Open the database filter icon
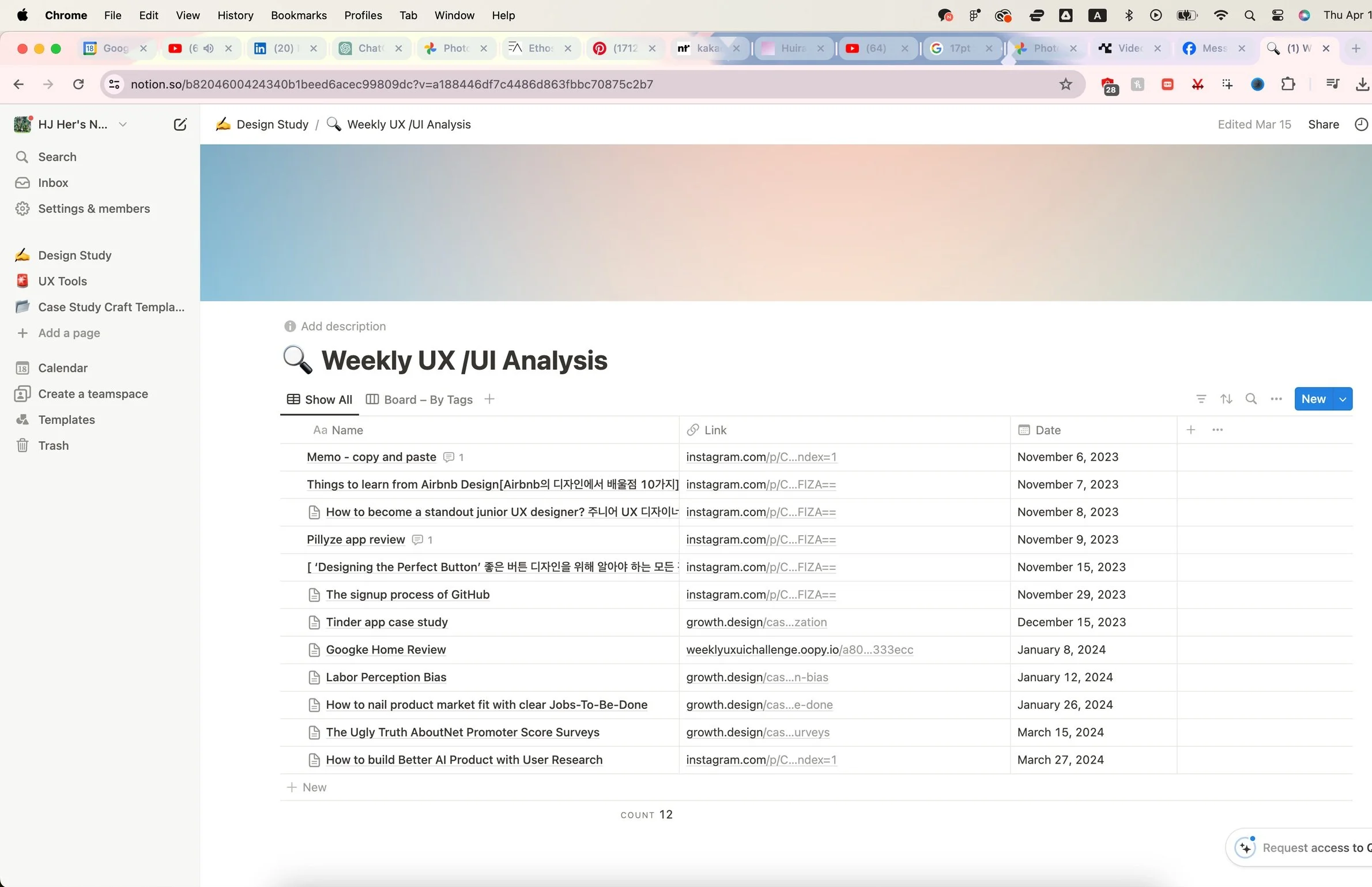Viewport: 1372px width, 887px height. 1201,399
